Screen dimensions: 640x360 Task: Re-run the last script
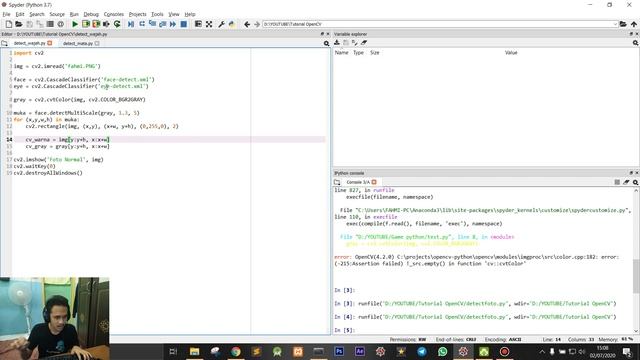[117, 24]
